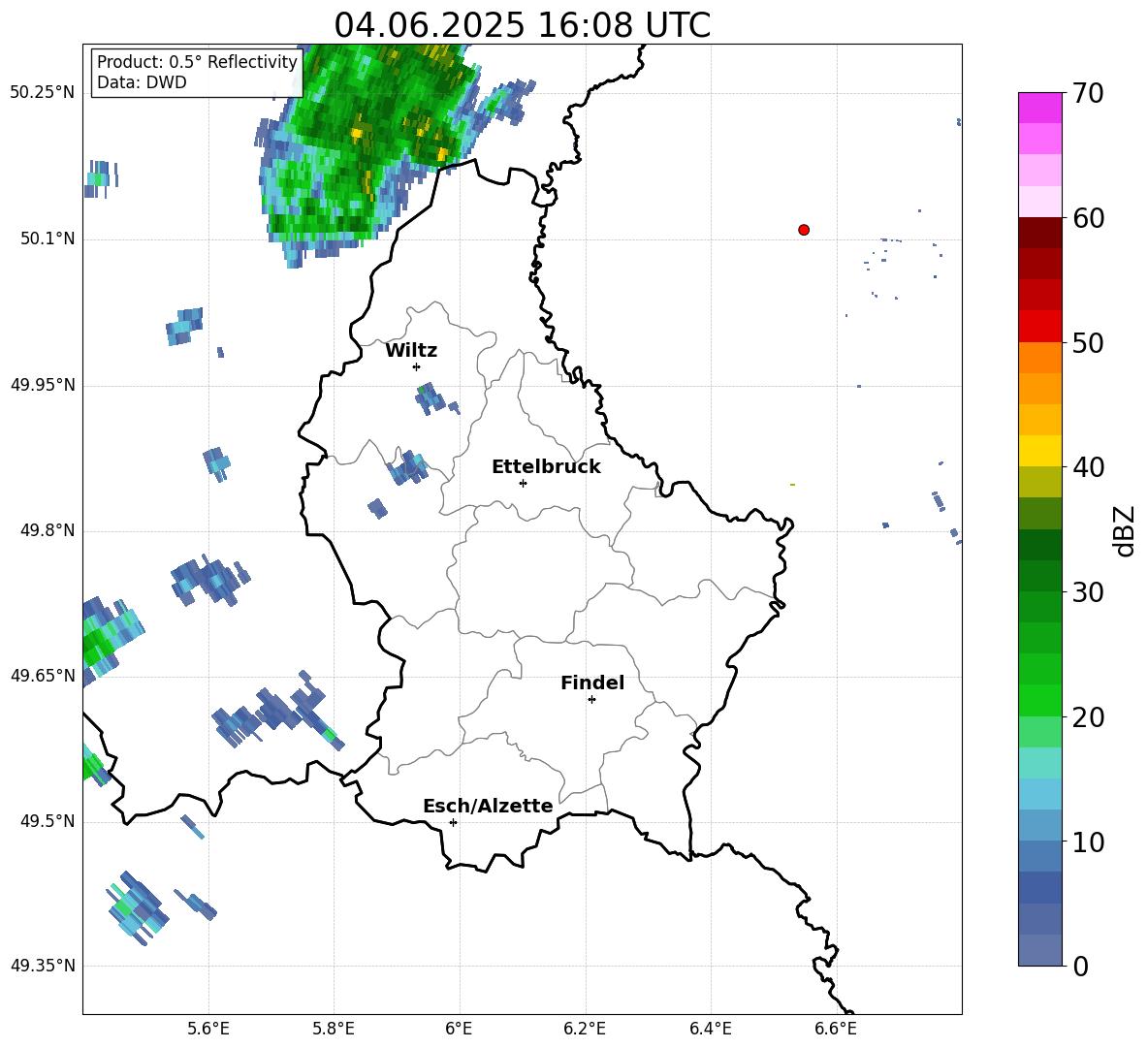Screen dimensions: 1148x1048
Task: Click the Wiltz city label
Action: (x=411, y=351)
